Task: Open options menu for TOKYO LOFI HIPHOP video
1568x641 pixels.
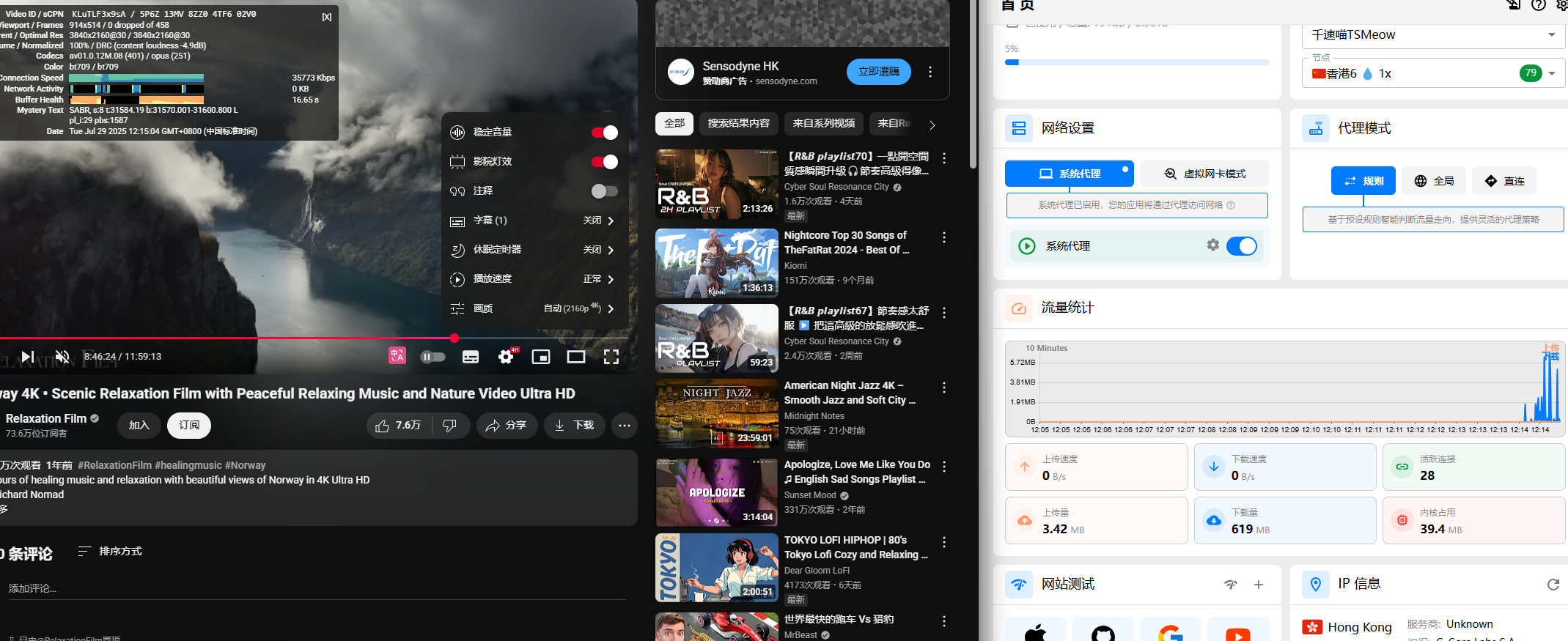Action: click(x=944, y=542)
